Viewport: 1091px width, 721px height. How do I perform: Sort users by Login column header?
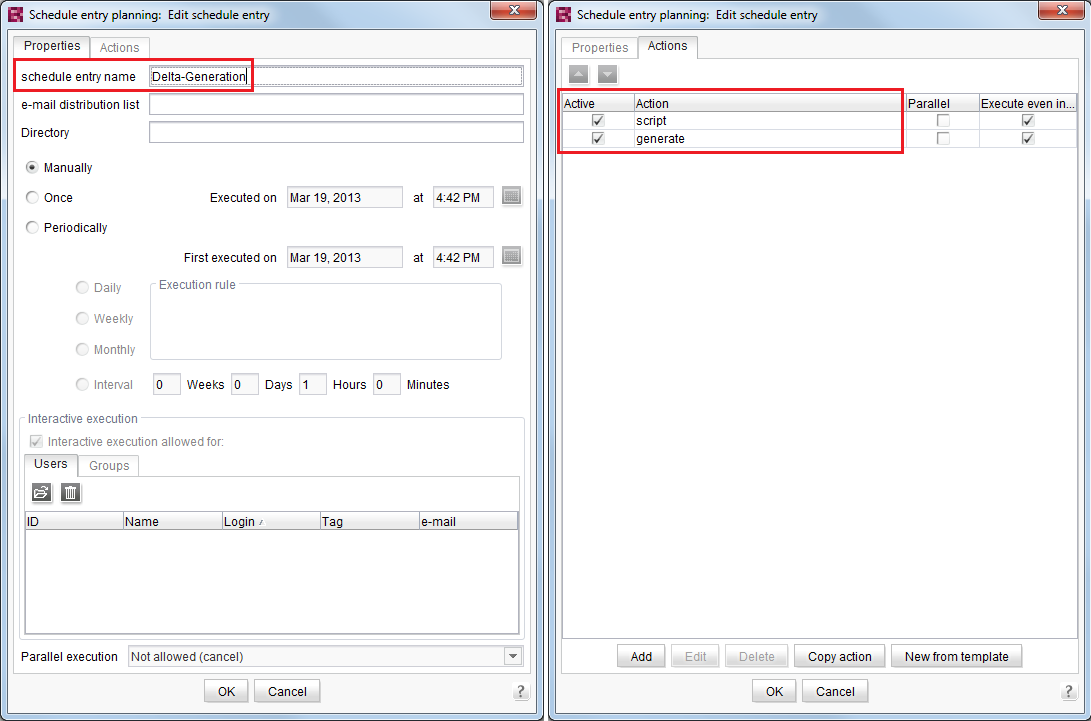click(271, 521)
